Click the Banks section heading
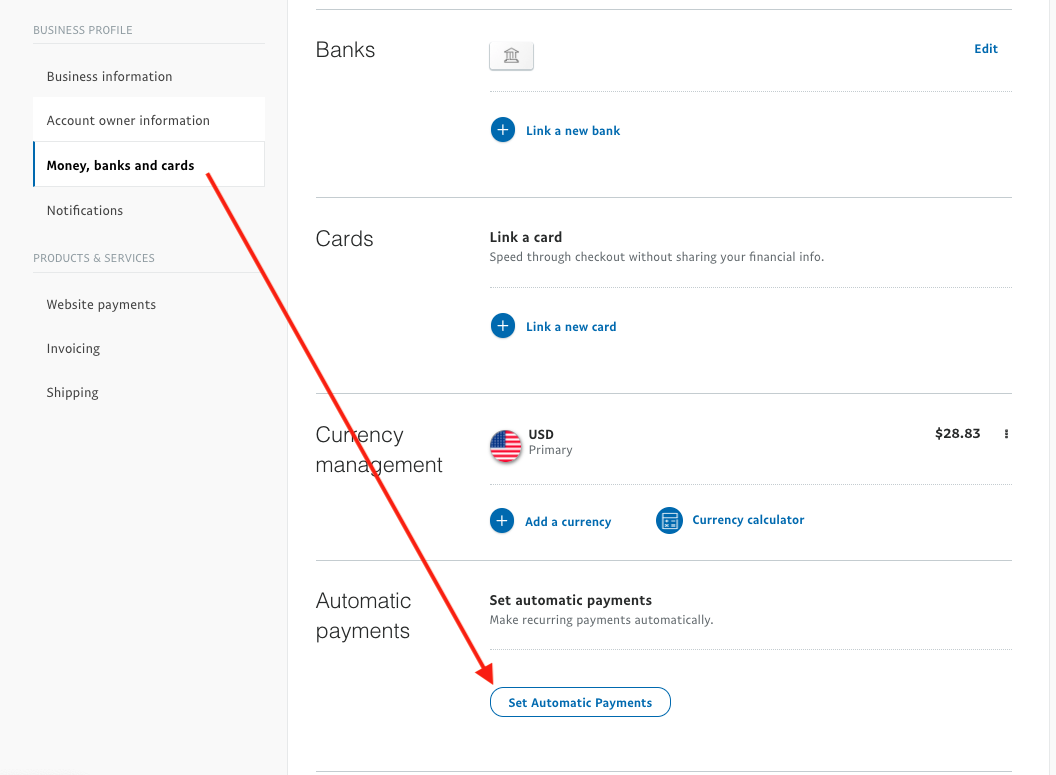The height and width of the screenshot is (775, 1056). 345,50
